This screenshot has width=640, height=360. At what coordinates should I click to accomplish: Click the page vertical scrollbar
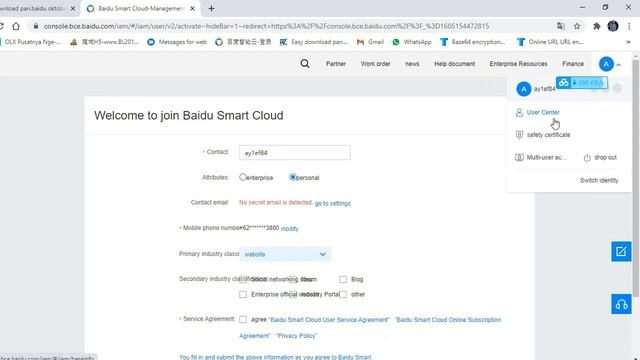[x=636, y=178]
